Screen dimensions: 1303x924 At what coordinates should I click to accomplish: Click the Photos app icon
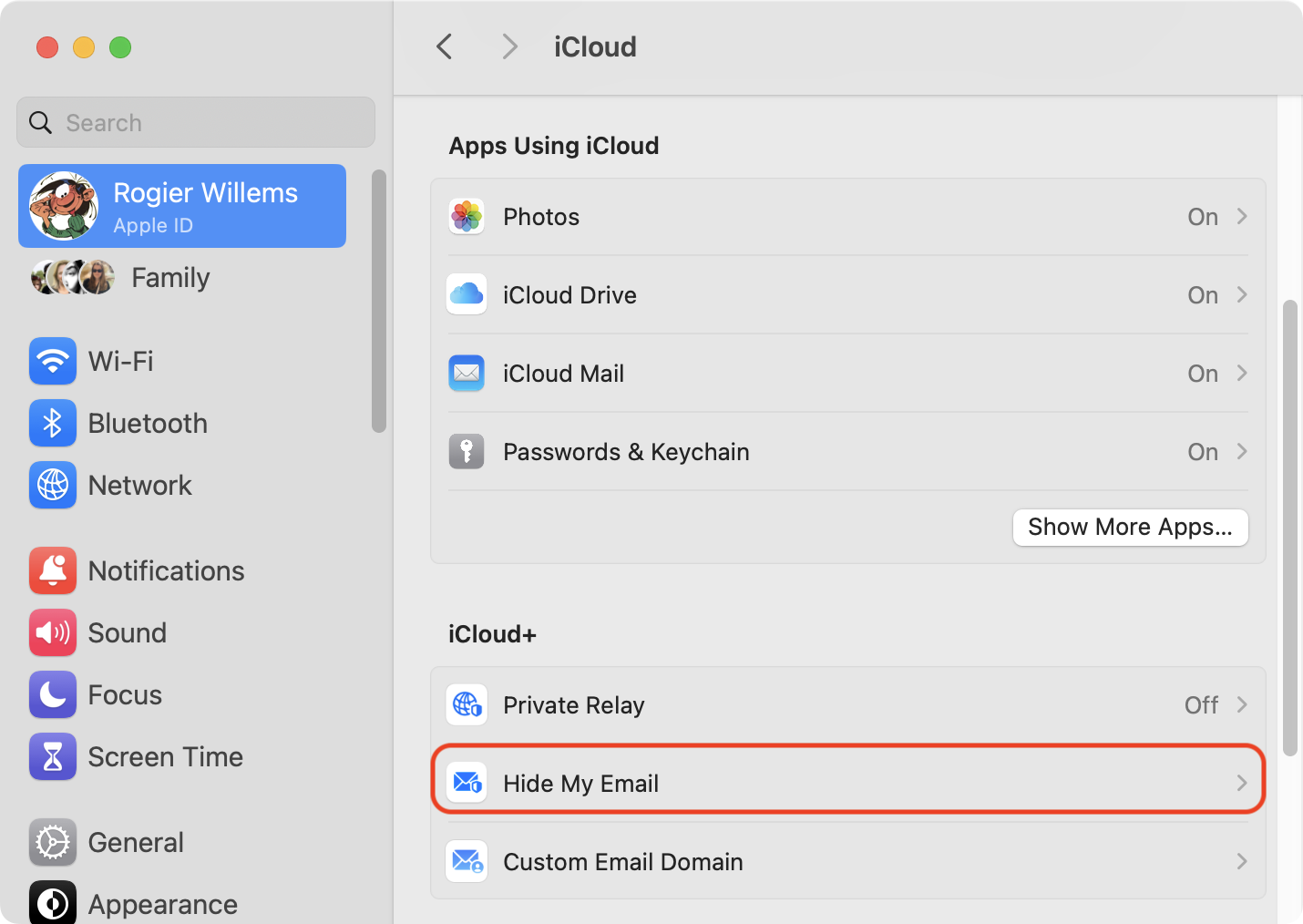pyautogui.click(x=467, y=217)
